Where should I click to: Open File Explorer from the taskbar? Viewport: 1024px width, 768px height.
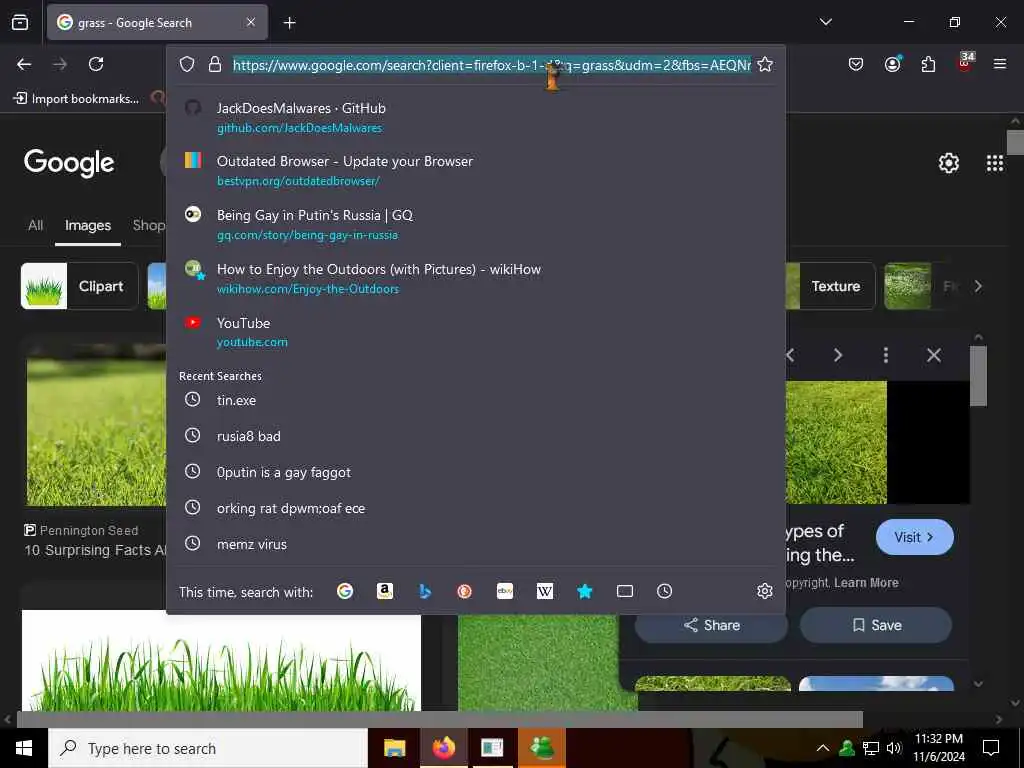click(x=394, y=748)
